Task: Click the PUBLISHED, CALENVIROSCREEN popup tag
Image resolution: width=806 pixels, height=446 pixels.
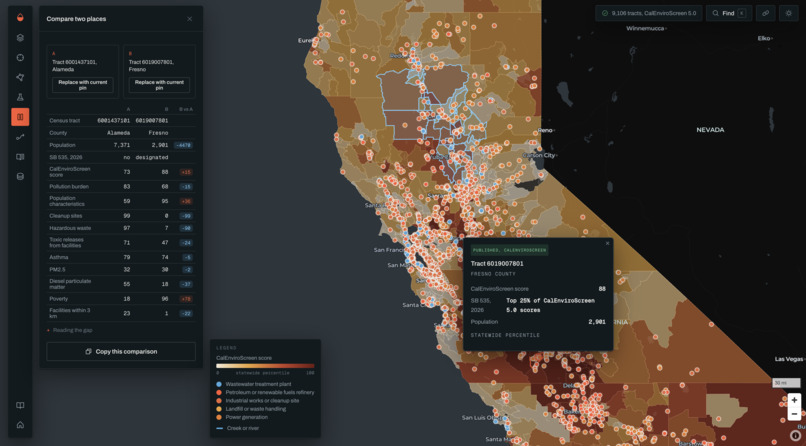Action: pos(509,250)
